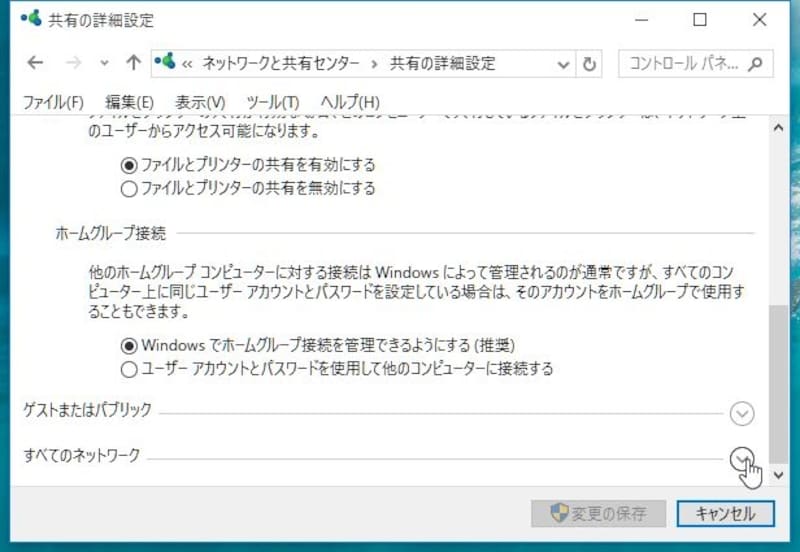Expand the すべてのネットワーク section

click(x=742, y=459)
